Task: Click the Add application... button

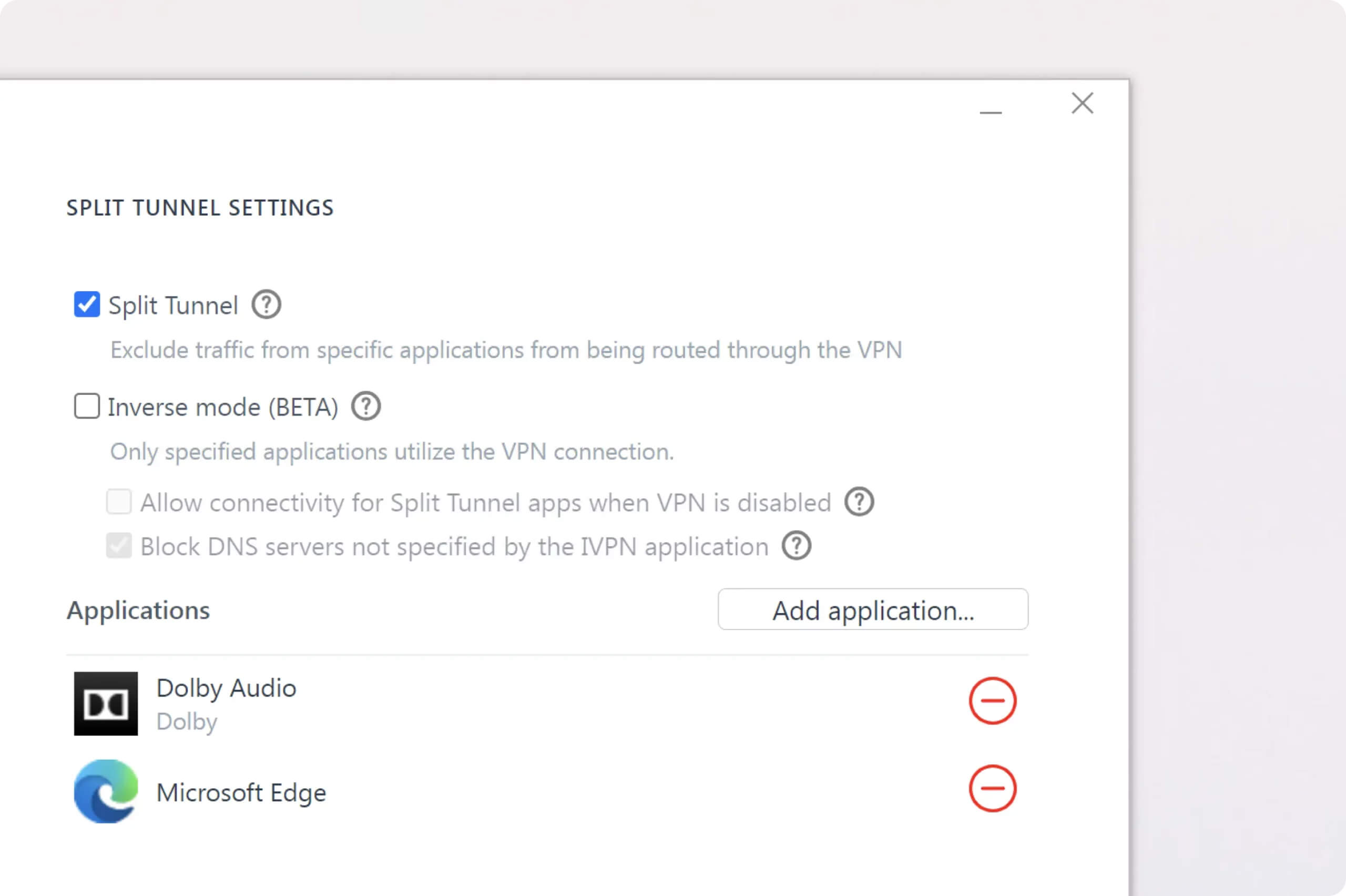Action: 872,610
